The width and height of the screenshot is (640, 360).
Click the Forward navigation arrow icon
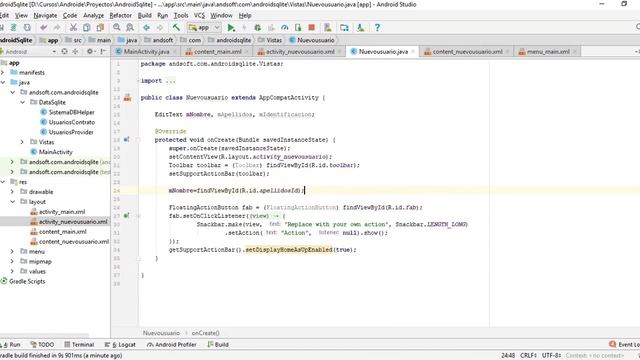[160, 27]
